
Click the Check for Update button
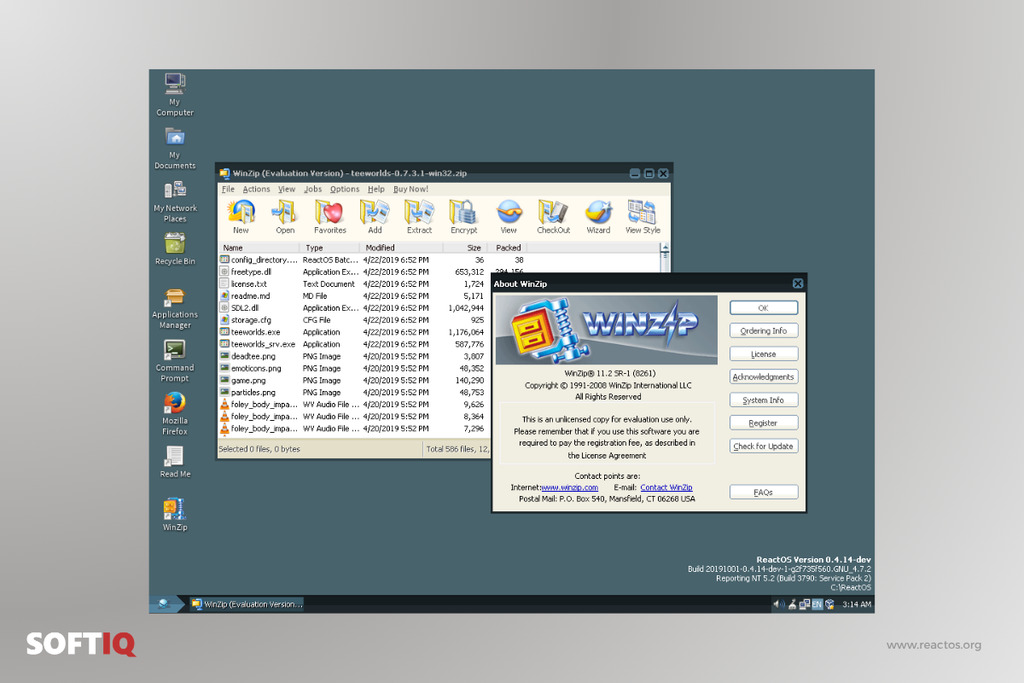pos(763,446)
